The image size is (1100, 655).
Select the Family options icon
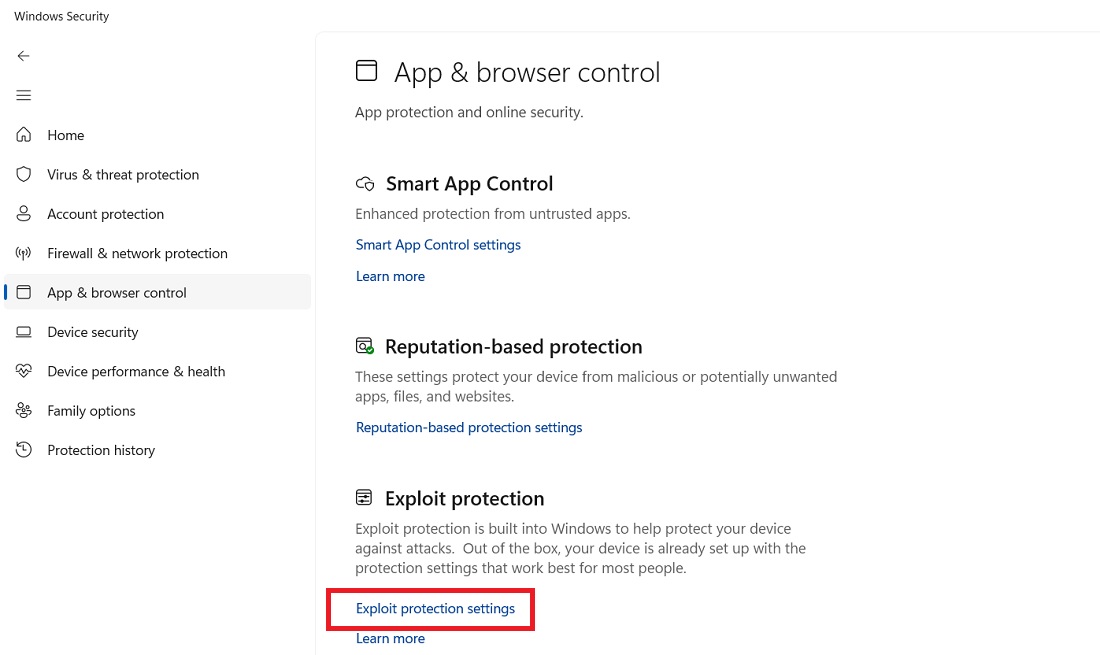click(x=24, y=410)
